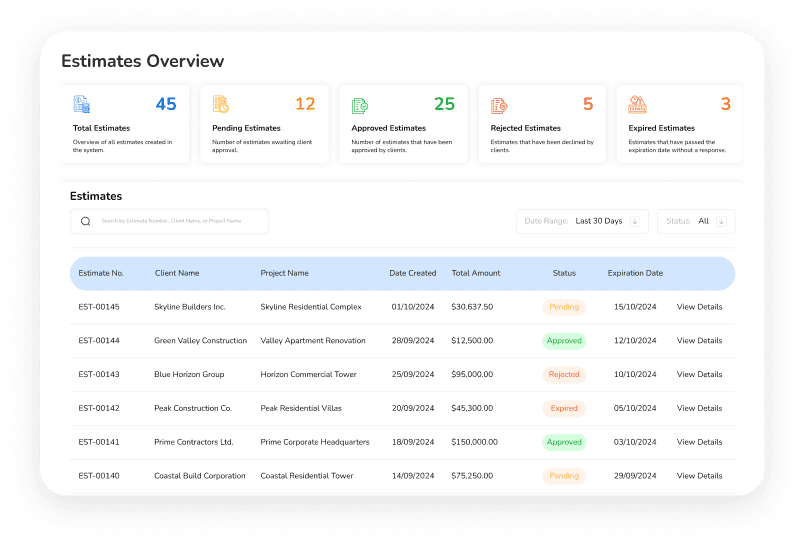Sort by Date Created column header
The image size is (805, 545).
413,273
